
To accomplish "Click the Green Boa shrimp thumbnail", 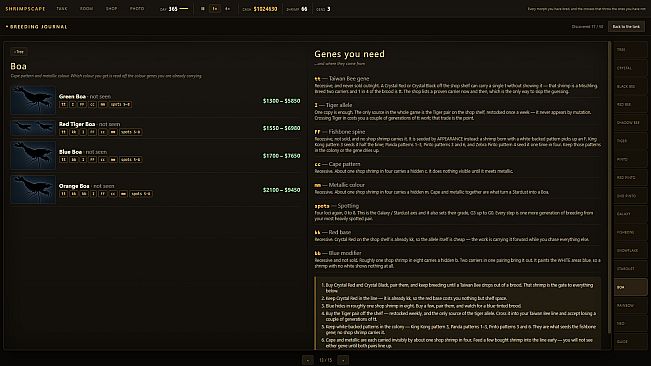I will pyautogui.click(x=33, y=100).
